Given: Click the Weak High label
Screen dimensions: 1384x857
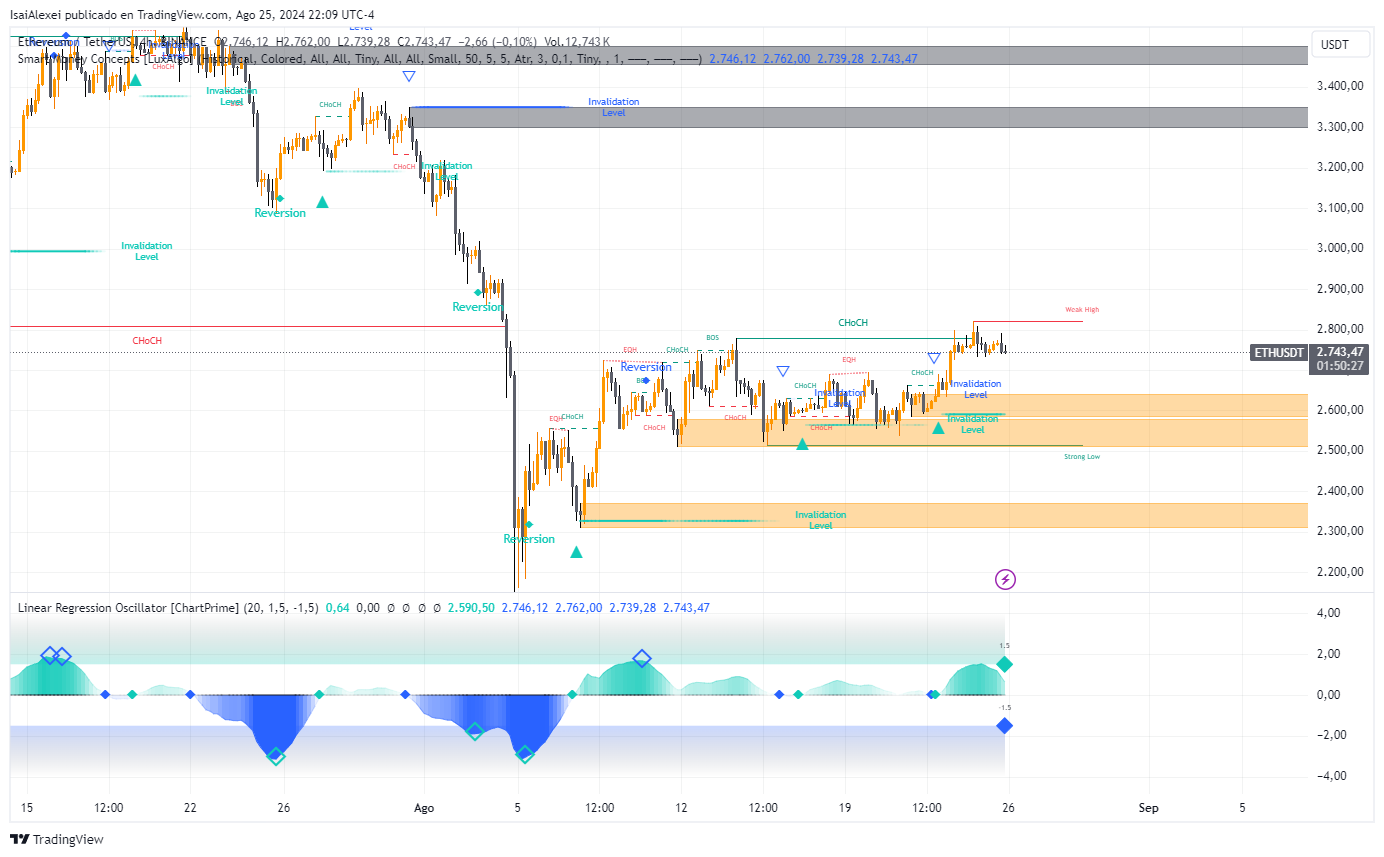Looking at the screenshot, I should click(1082, 310).
